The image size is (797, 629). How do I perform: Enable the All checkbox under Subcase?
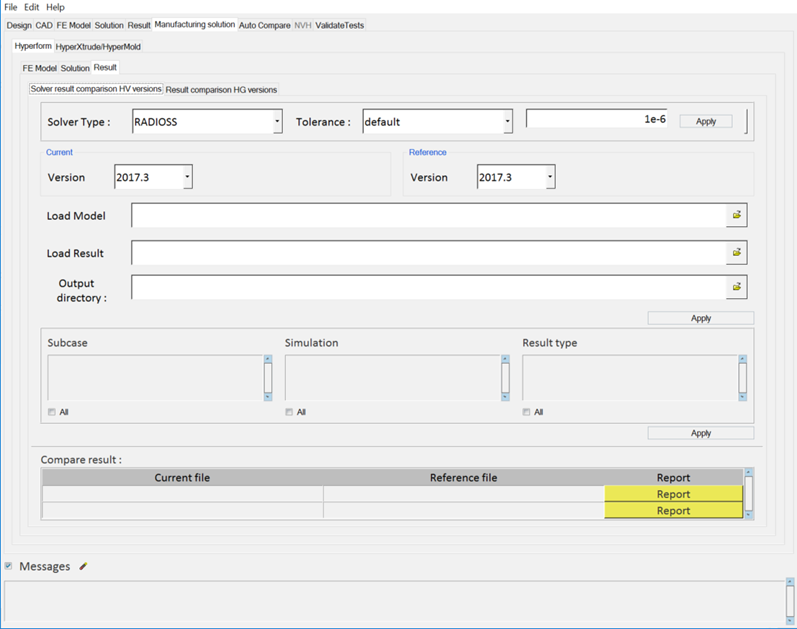tap(52, 412)
